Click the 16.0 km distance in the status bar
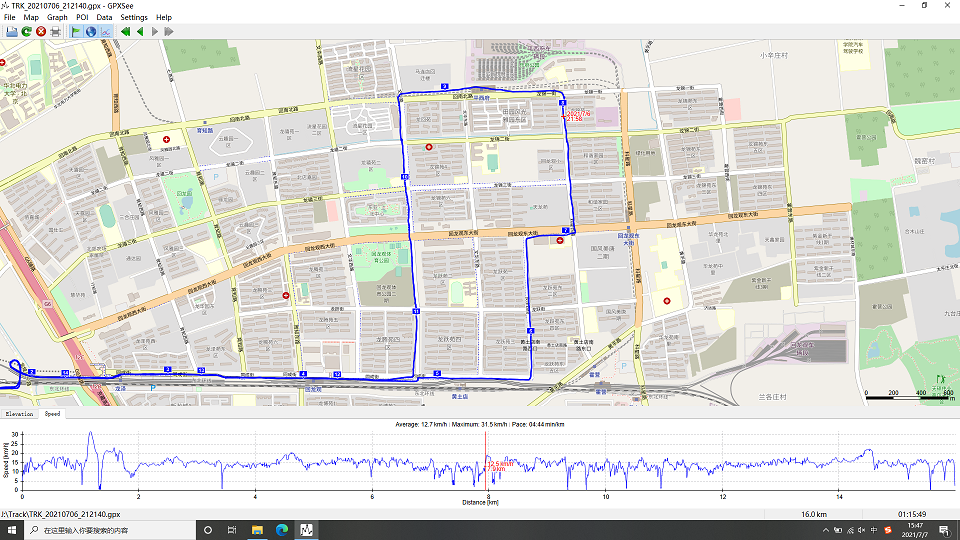960x540 pixels. (814, 514)
